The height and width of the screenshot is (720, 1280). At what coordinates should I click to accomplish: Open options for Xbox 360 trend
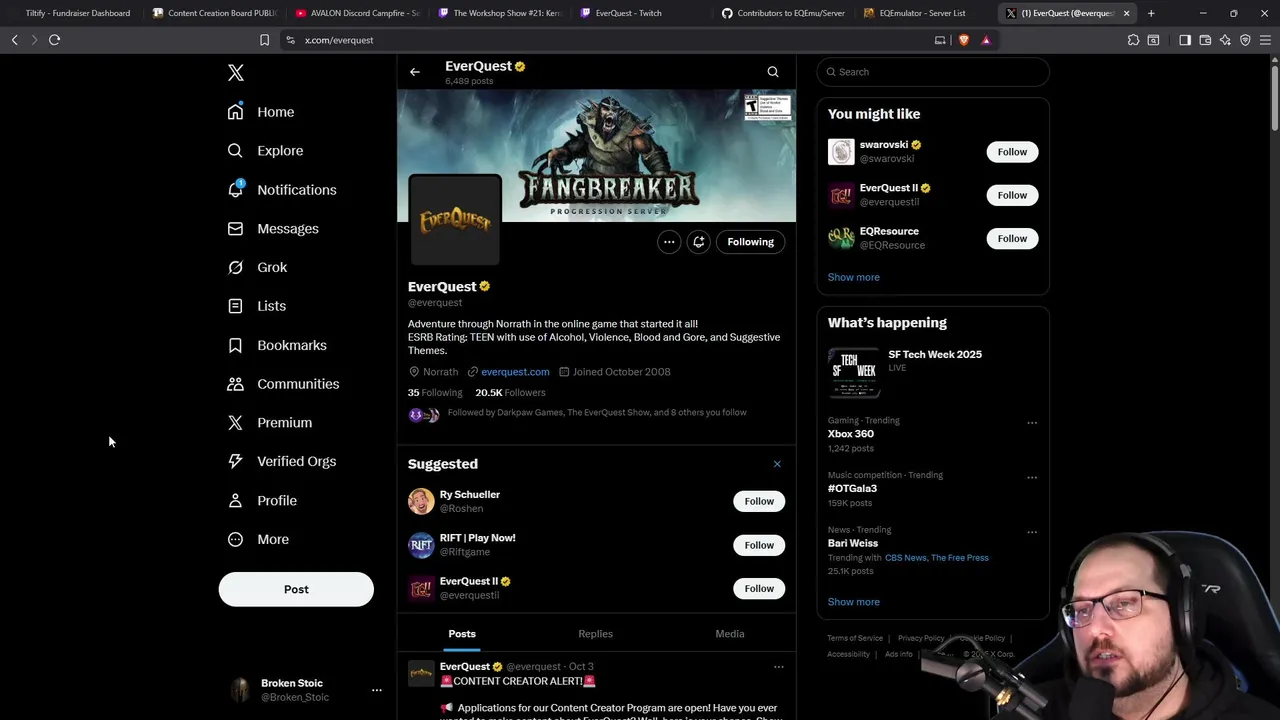(1032, 423)
